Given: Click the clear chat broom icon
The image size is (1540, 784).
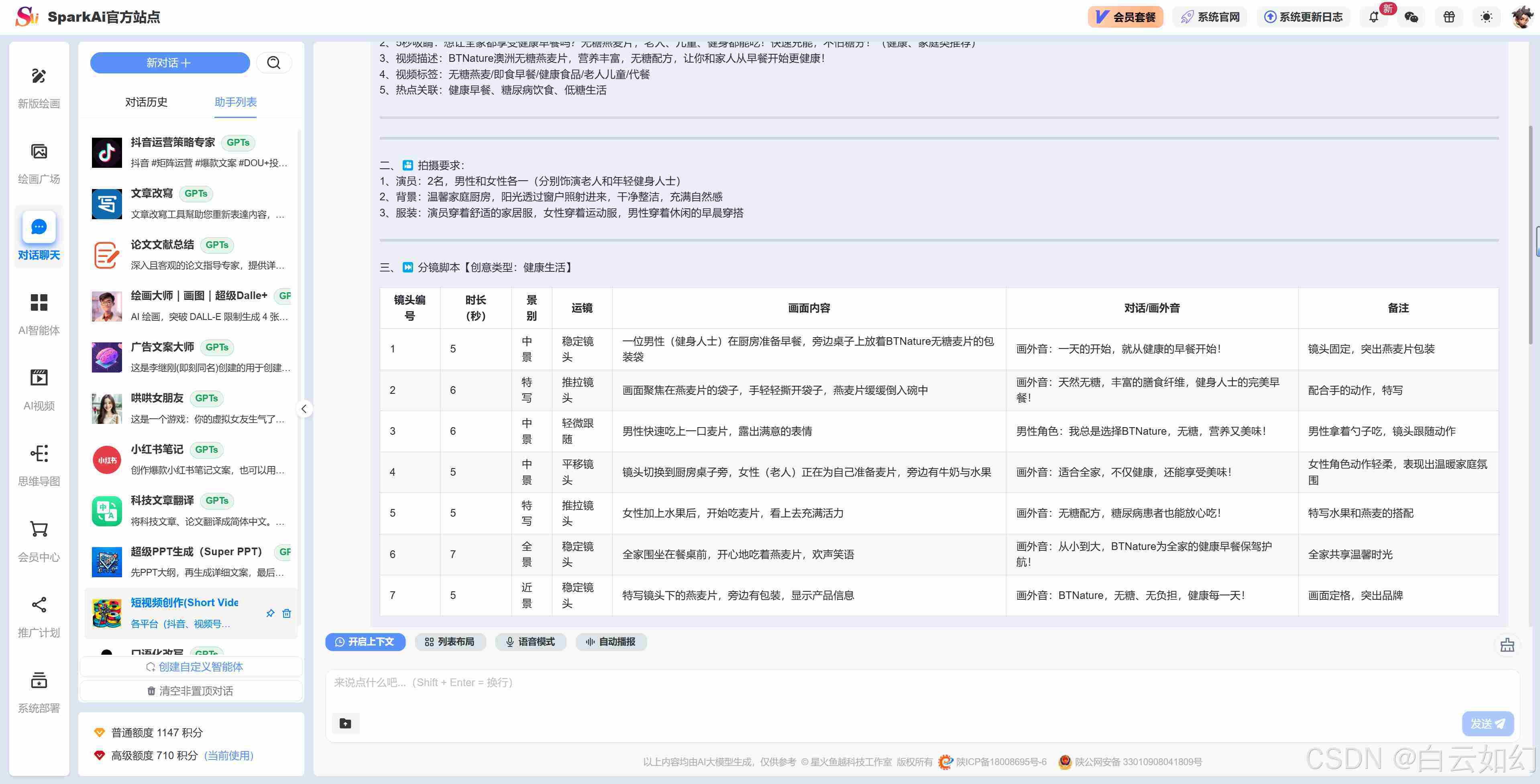Looking at the screenshot, I should (x=1507, y=645).
